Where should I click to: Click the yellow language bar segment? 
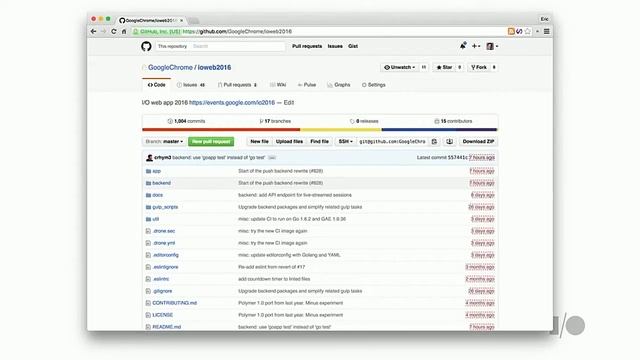[340, 130]
